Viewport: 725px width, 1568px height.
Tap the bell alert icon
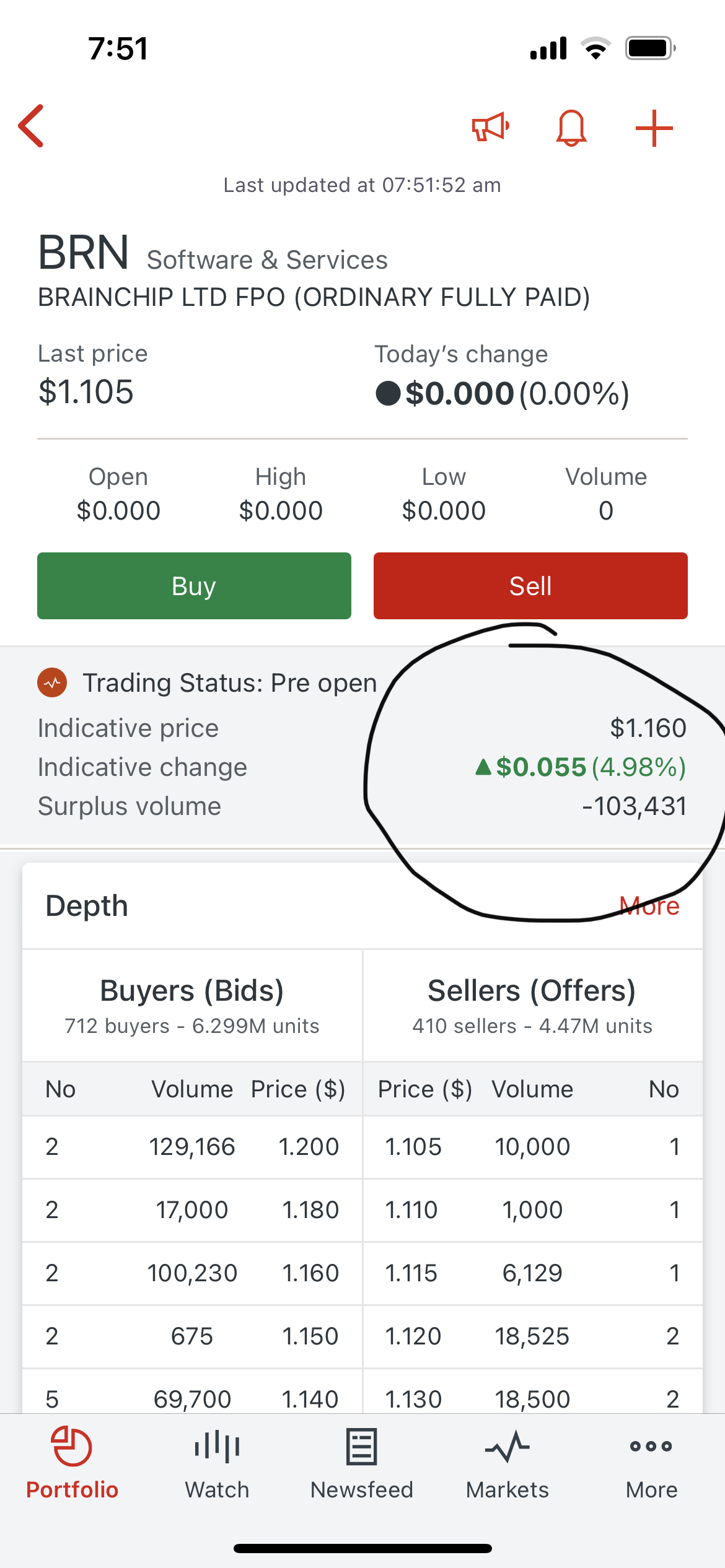coord(571,128)
